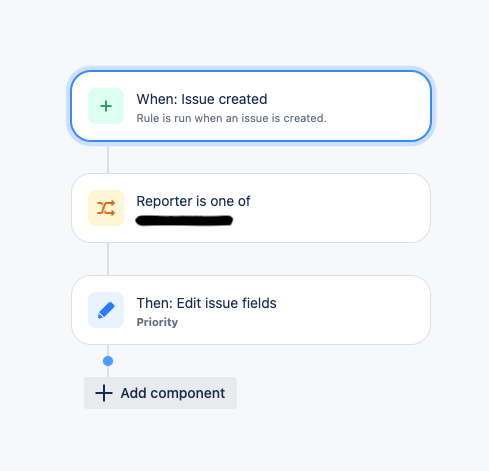
Task: Click the blue connector dot above Add component
Action: click(x=108, y=361)
